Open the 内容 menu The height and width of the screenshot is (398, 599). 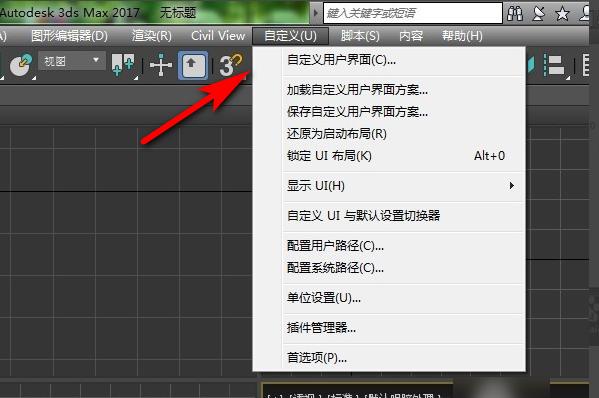tap(411, 36)
